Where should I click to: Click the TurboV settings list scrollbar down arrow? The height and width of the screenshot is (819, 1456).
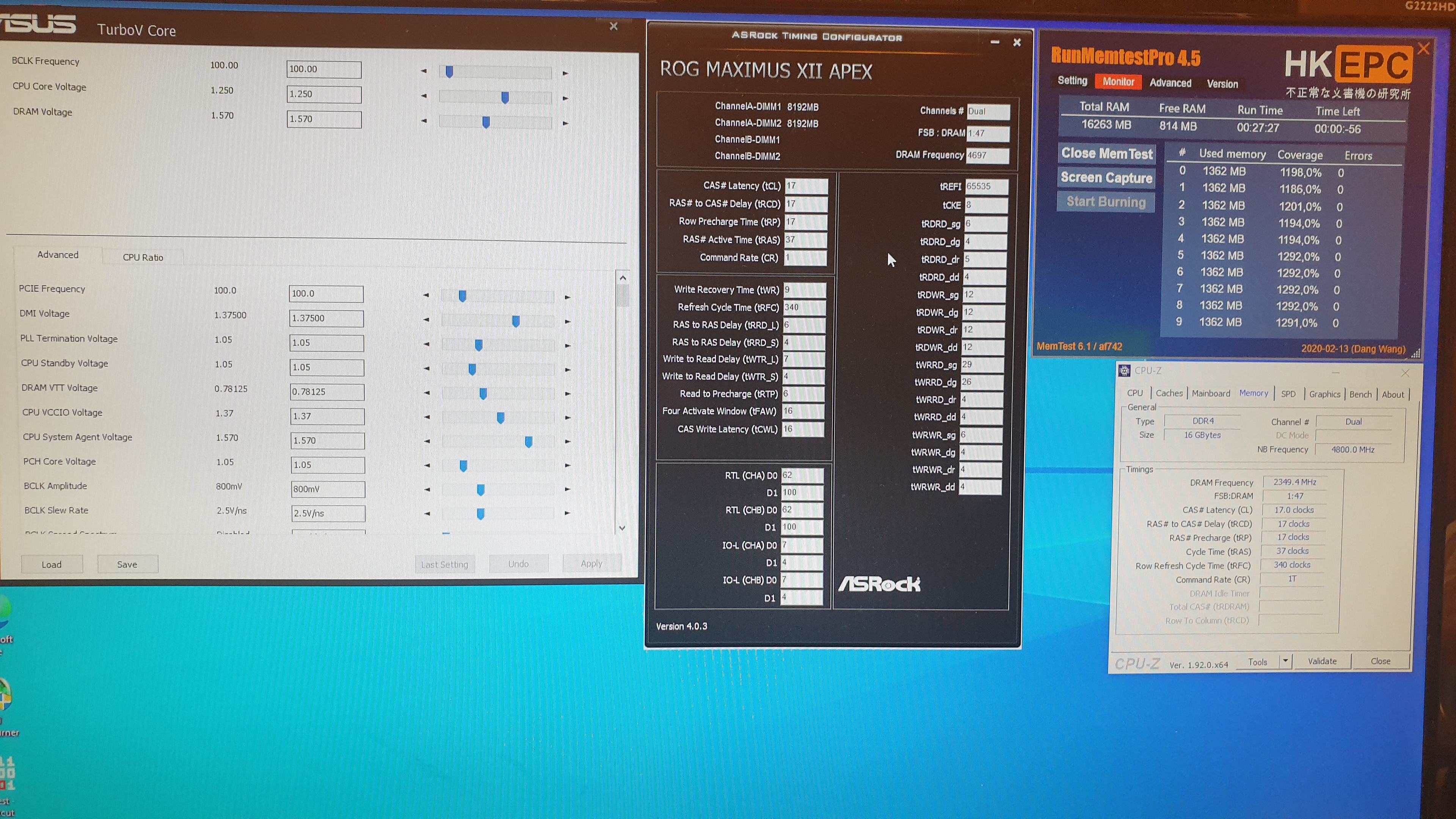(622, 528)
